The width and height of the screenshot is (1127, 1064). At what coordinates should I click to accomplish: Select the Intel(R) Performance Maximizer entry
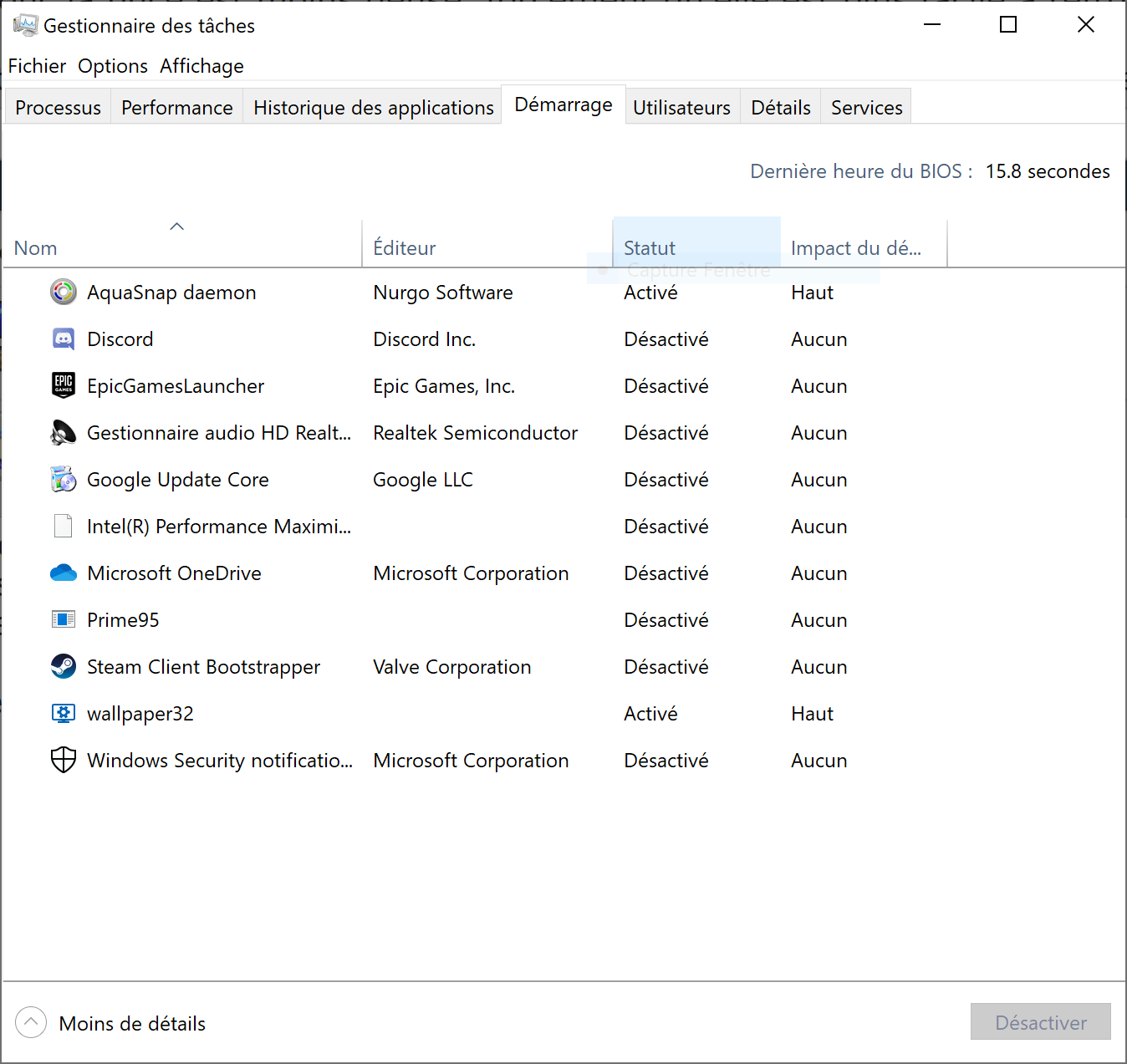(219, 527)
